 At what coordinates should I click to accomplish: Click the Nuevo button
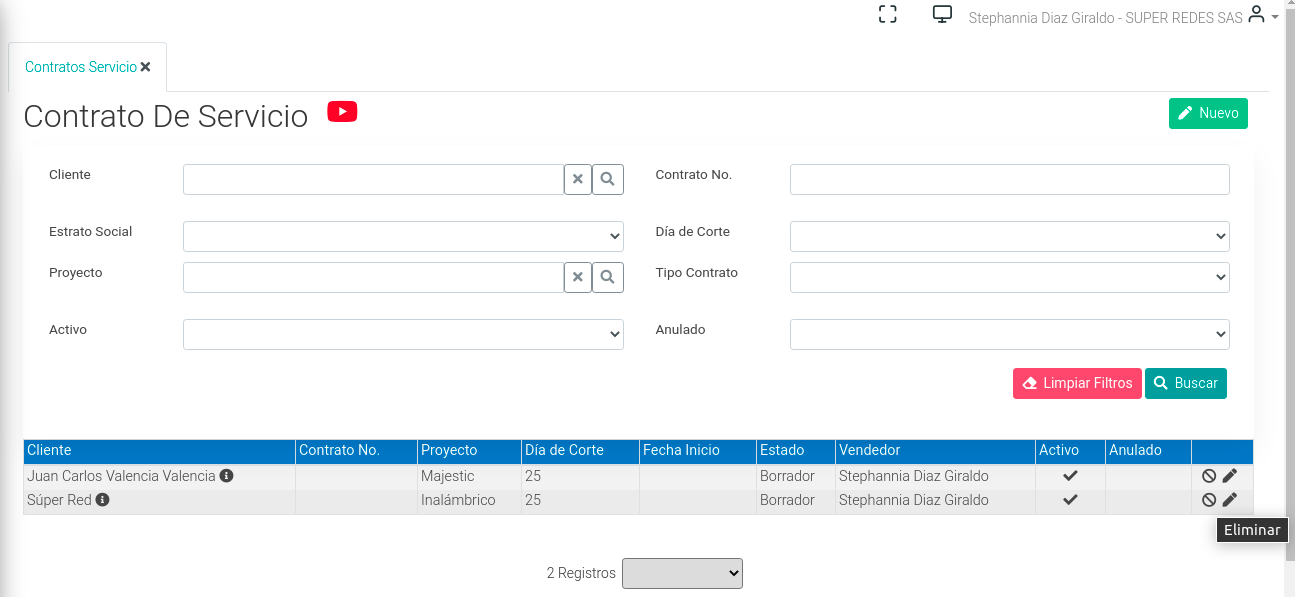tap(1208, 113)
